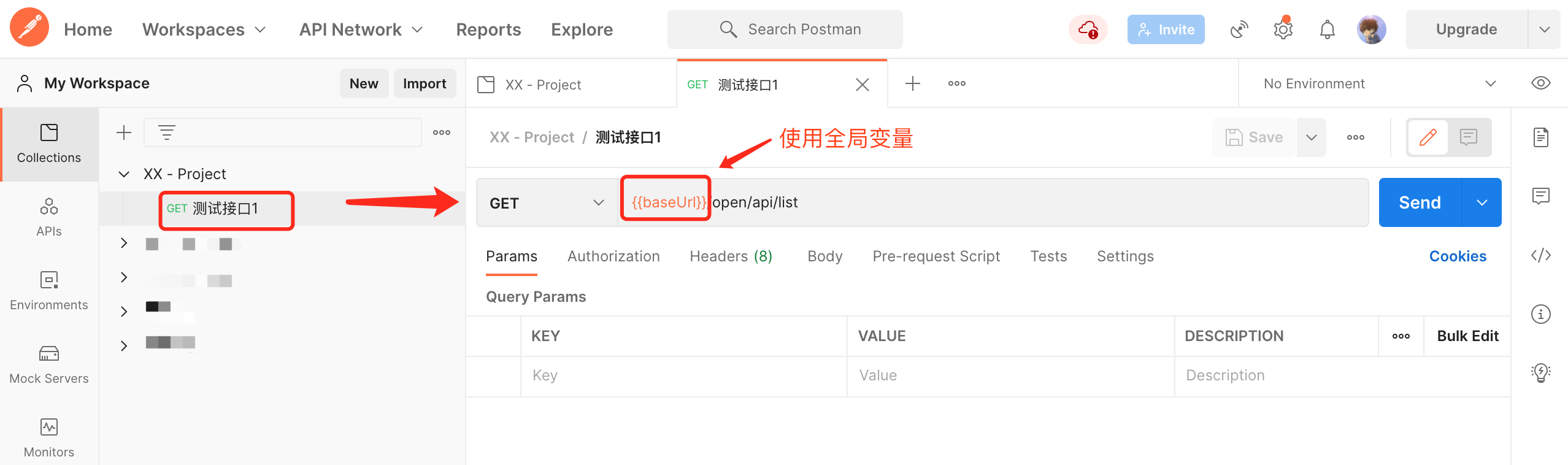
Task: Open the Mock Servers sidebar panel
Action: (49, 366)
